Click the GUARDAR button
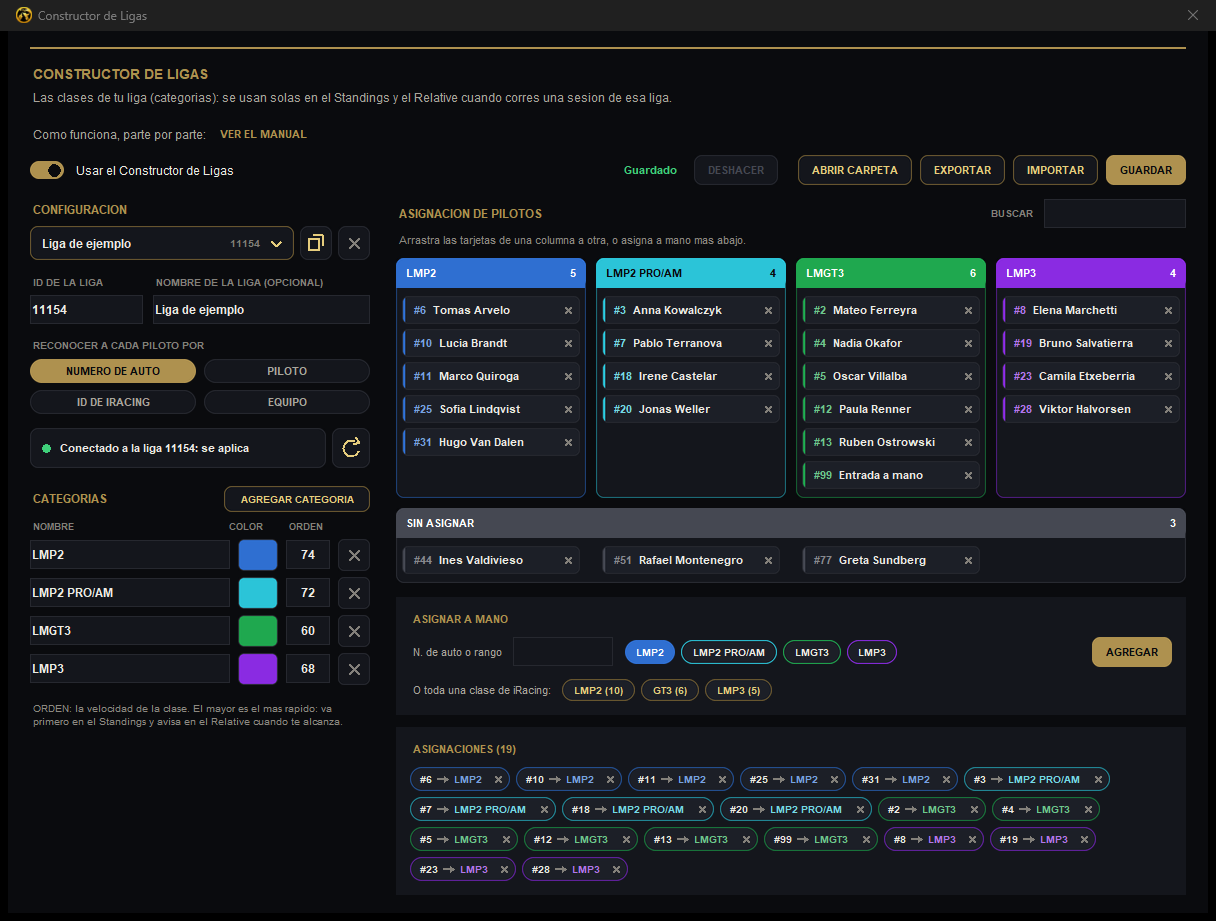The height and width of the screenshot is (921, 1216). click(x=1146, y=170)
